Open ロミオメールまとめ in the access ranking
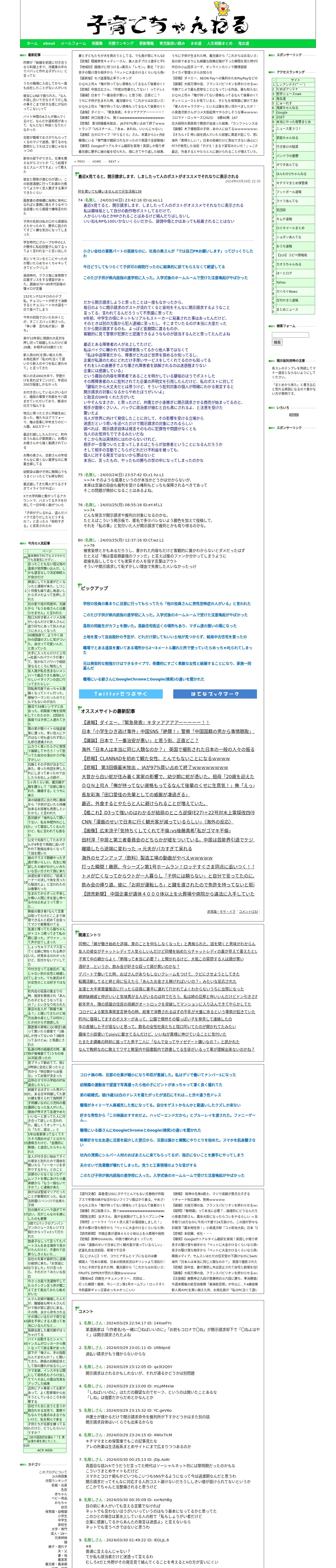This screenshot has height=1568, width=336. pyautogui.click(x=290, y=228)
